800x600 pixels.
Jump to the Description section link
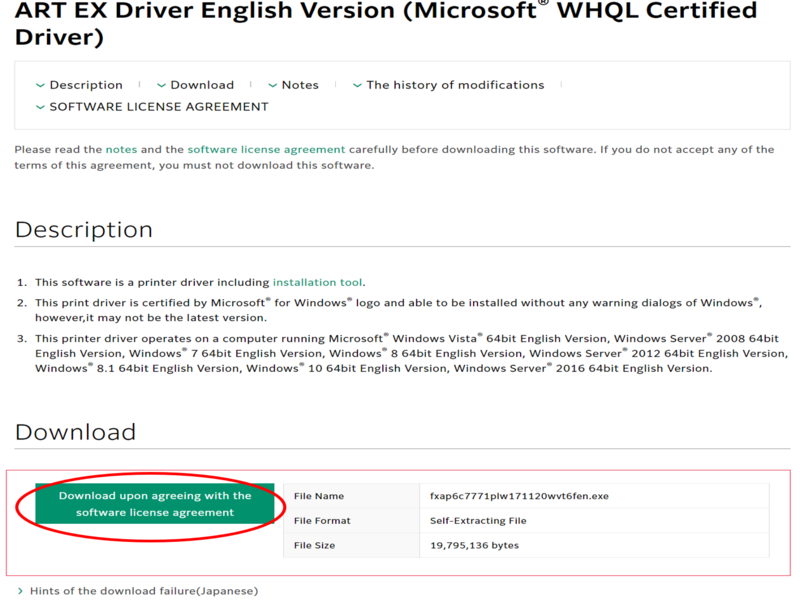86,85
